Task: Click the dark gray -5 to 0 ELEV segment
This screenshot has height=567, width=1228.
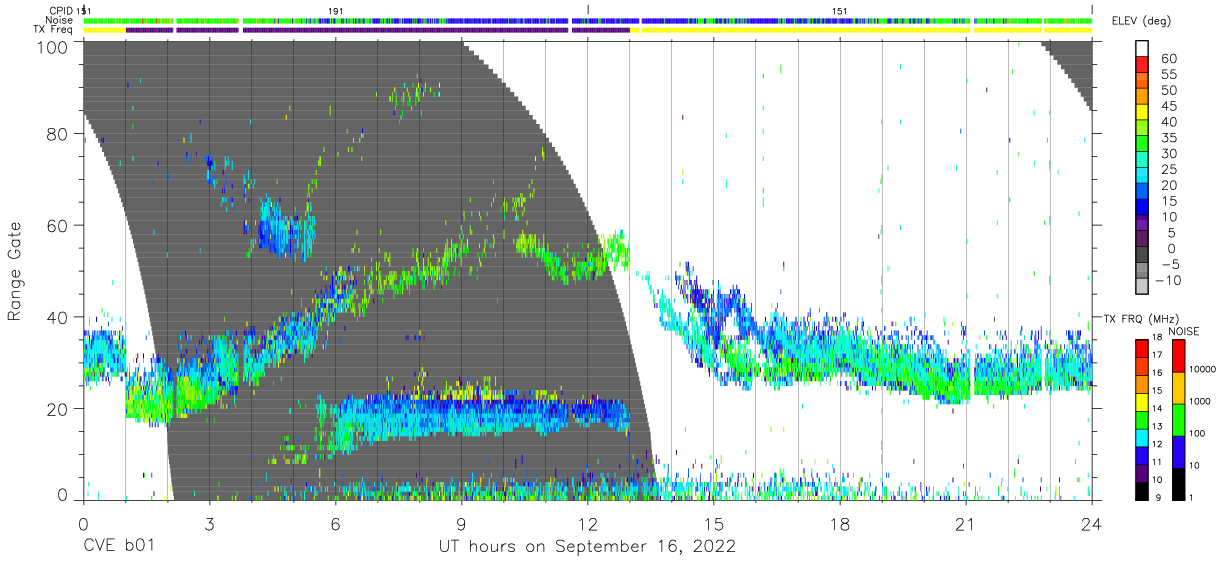Action: click(x=1142, y=255)
